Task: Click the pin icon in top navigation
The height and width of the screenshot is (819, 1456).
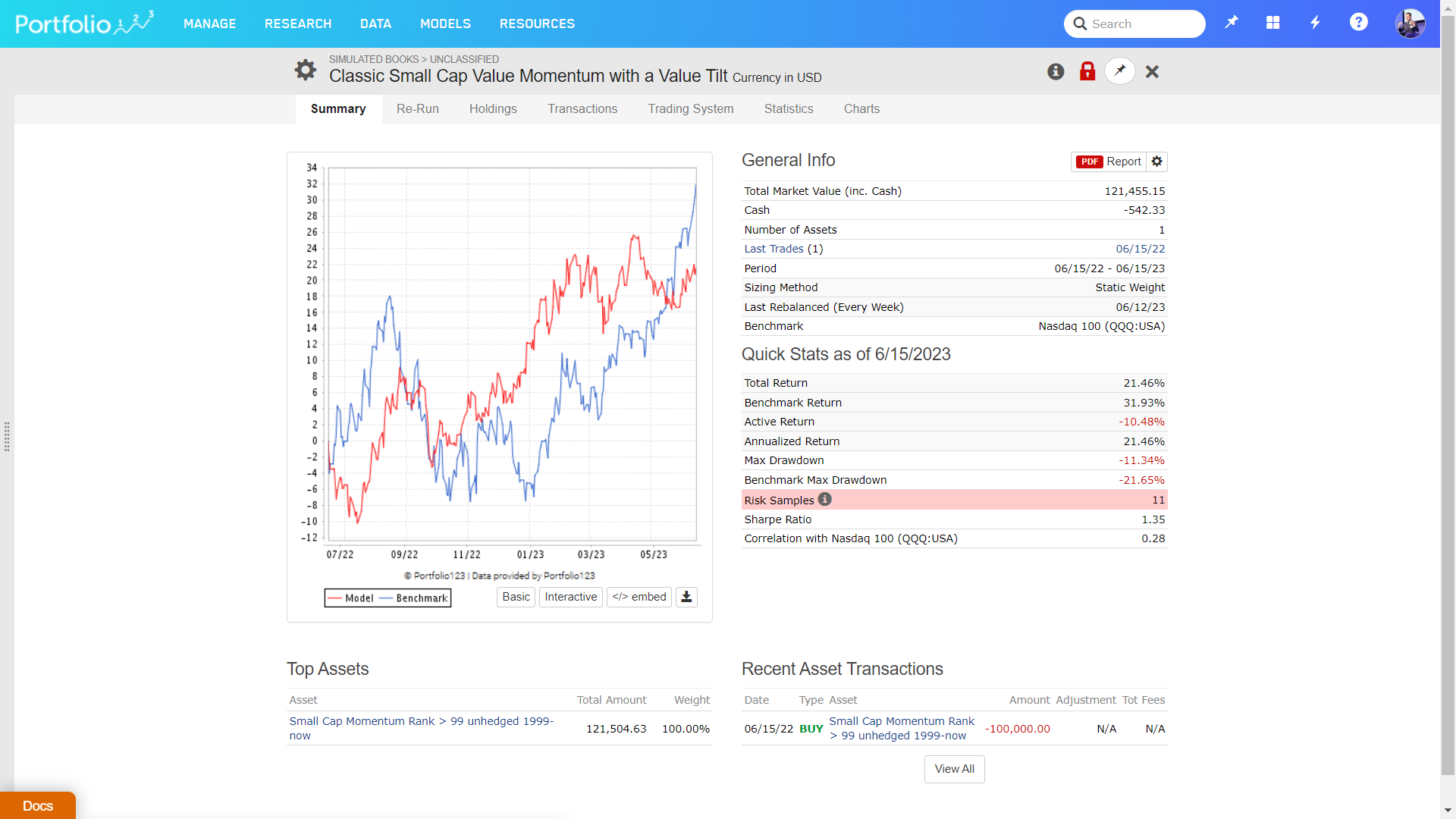Action: pos(1232,23)
